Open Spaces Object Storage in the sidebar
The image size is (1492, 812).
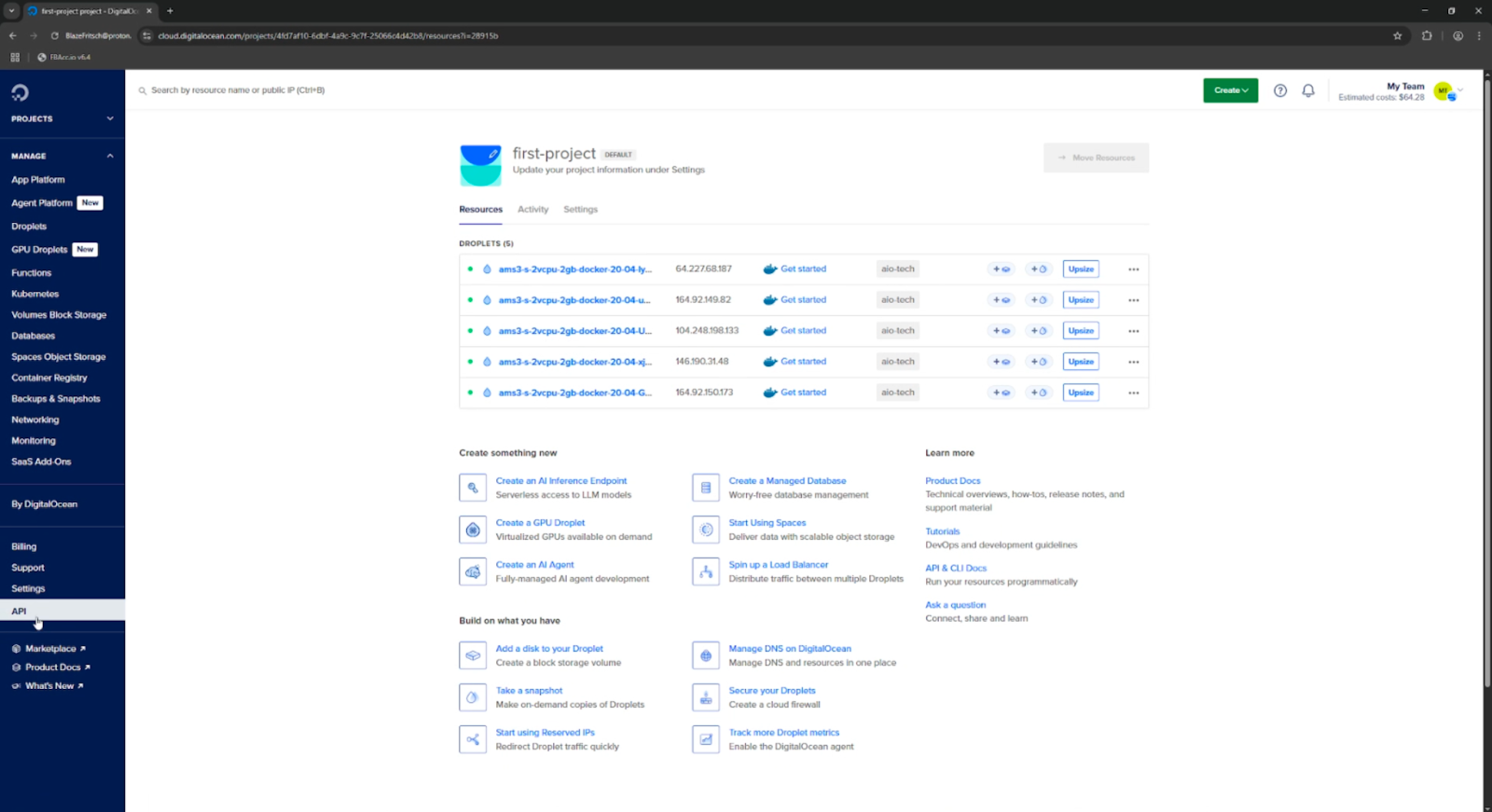point(59,357)
